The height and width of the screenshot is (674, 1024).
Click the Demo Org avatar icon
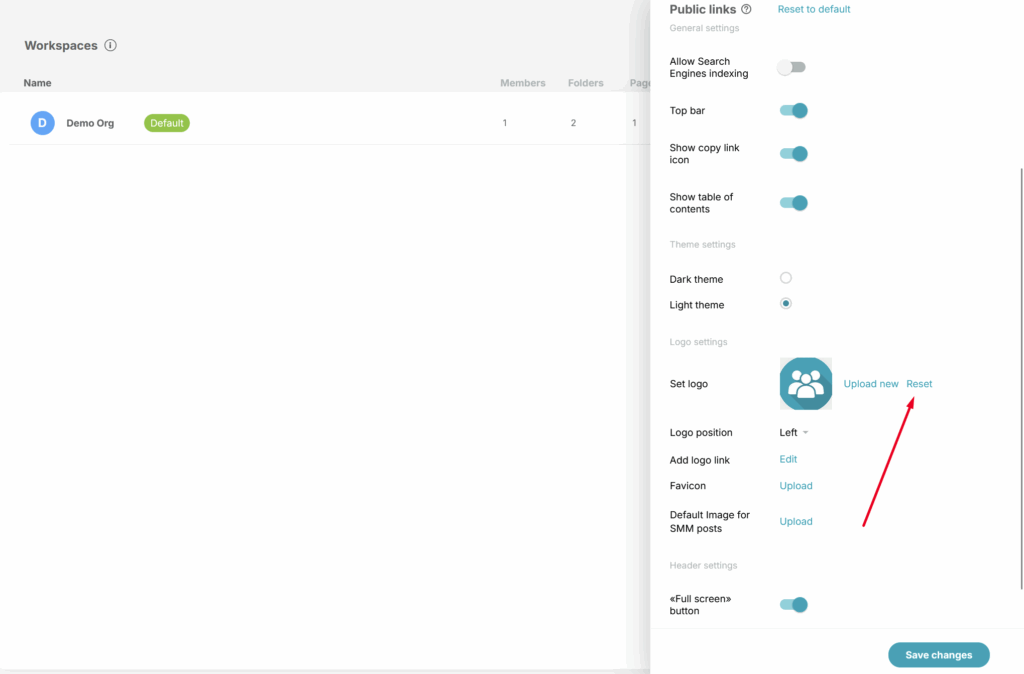(x=42, y=123)
